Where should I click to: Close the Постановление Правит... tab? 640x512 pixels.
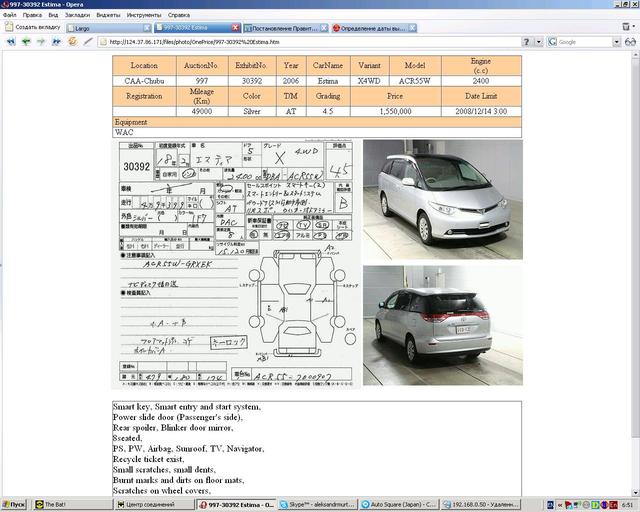tap(324, 28)
